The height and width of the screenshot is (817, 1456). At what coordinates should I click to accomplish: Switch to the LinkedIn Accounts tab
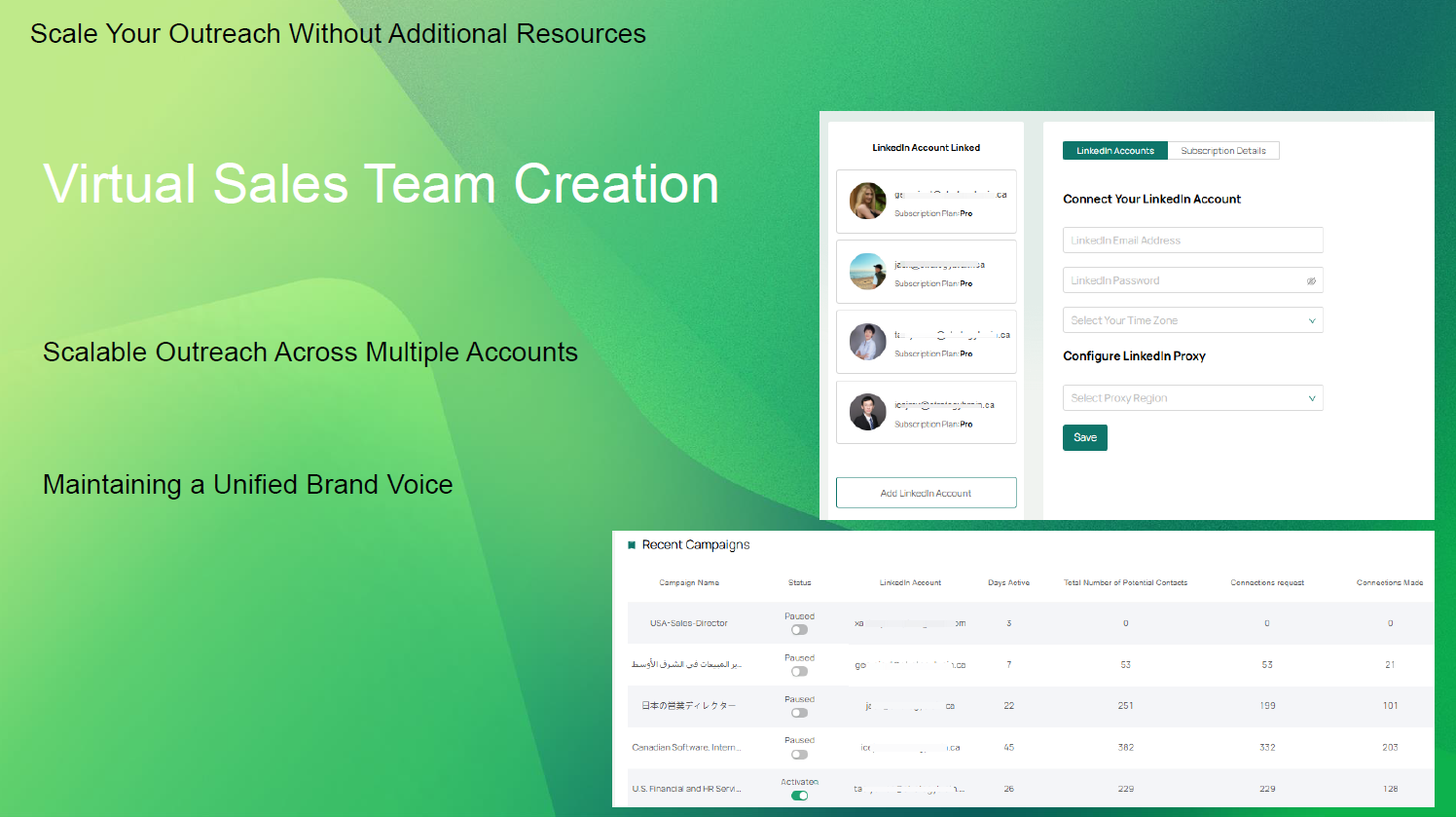coord(1115,151)
